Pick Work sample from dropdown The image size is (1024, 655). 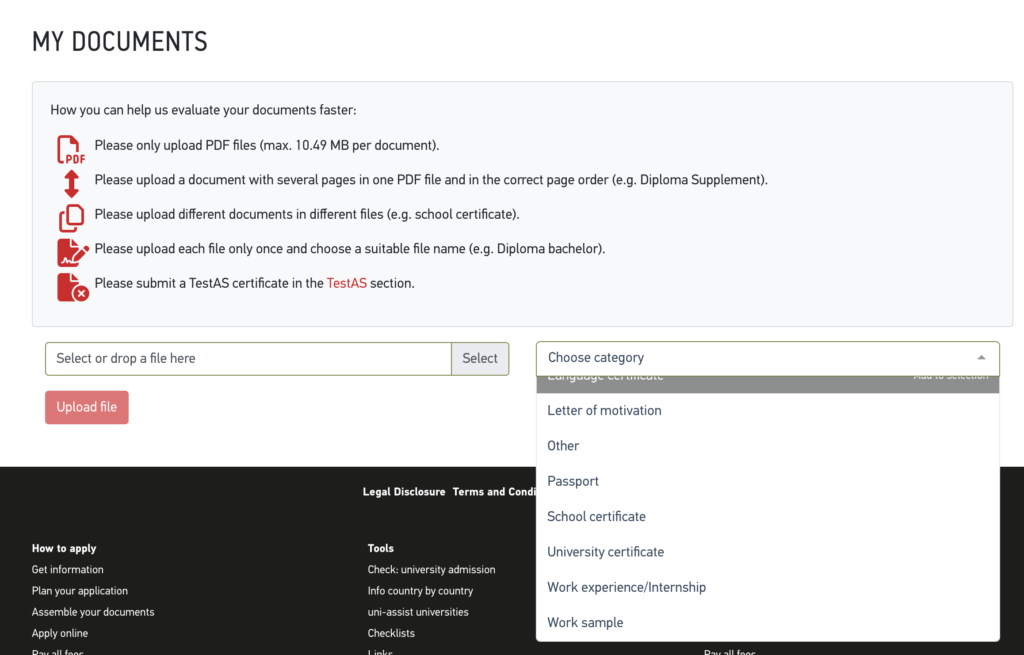tap(585, 622)
